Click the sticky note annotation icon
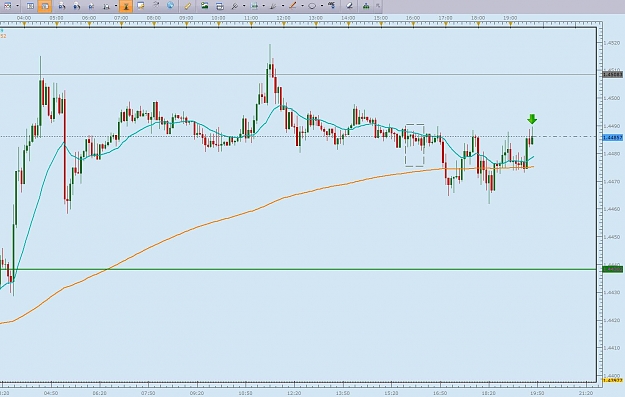The image size is (625, 397). [141, 6]
